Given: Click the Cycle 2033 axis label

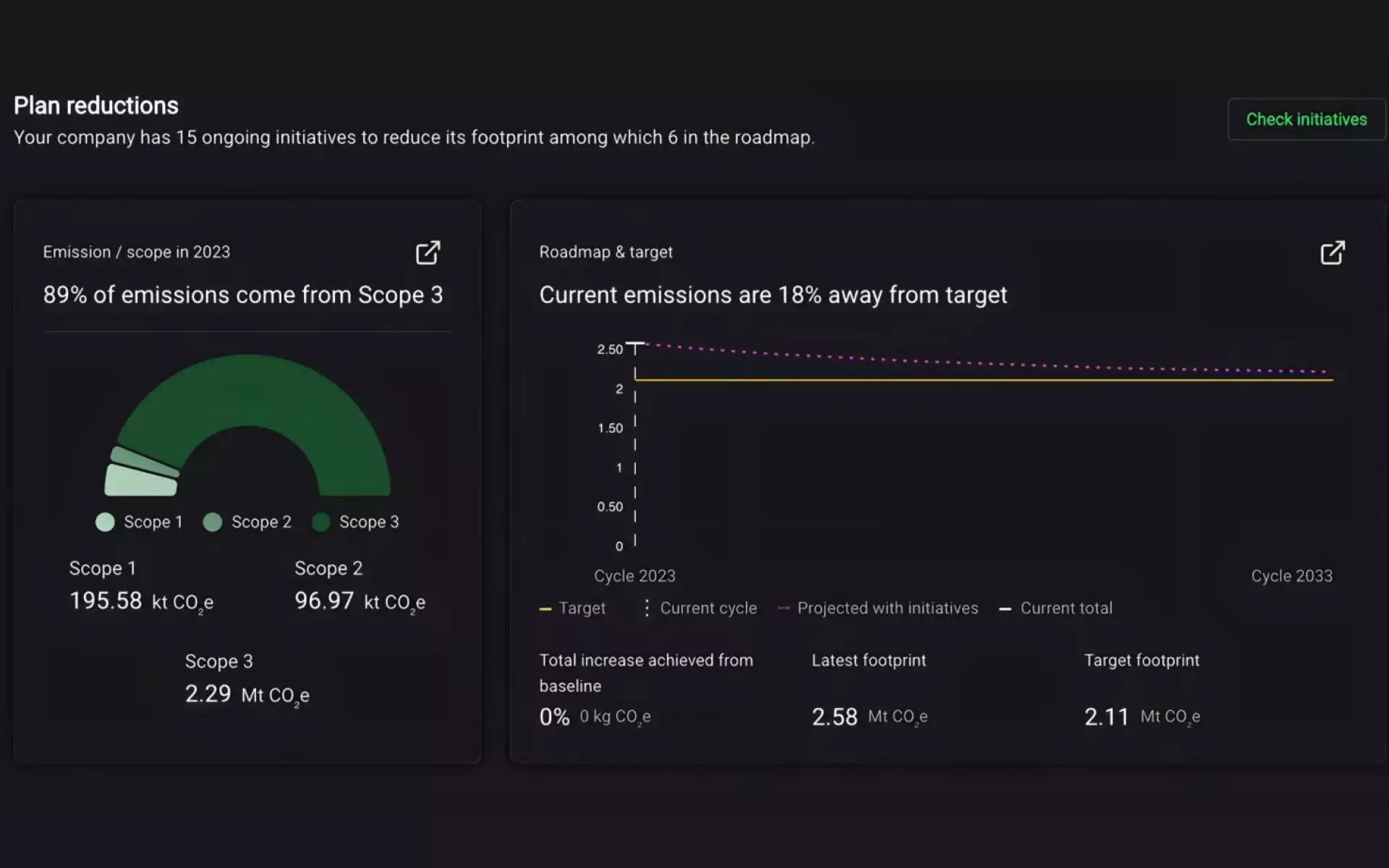Looking at the screenshot, I should click(1291, 576).
